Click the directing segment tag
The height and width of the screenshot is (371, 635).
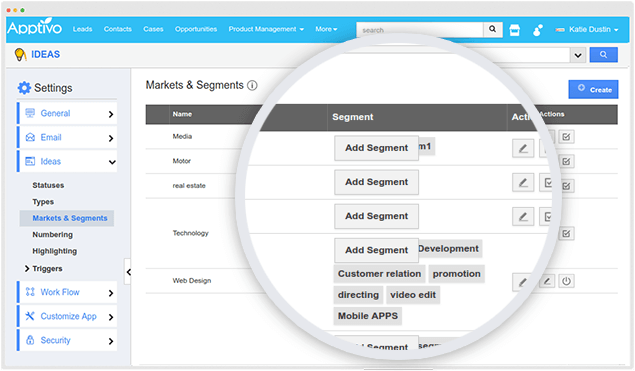(358, 295)
